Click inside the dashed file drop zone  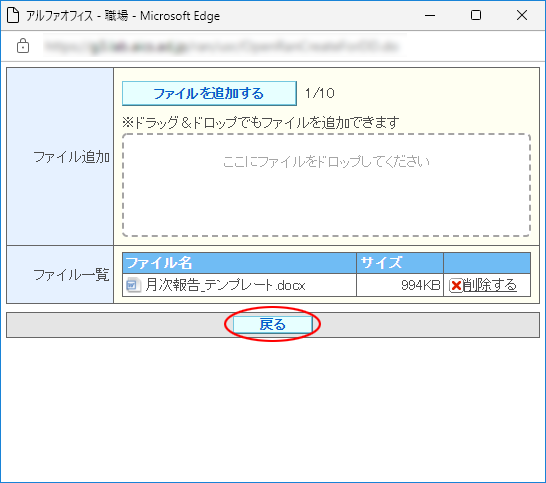(x=326, y=185)
